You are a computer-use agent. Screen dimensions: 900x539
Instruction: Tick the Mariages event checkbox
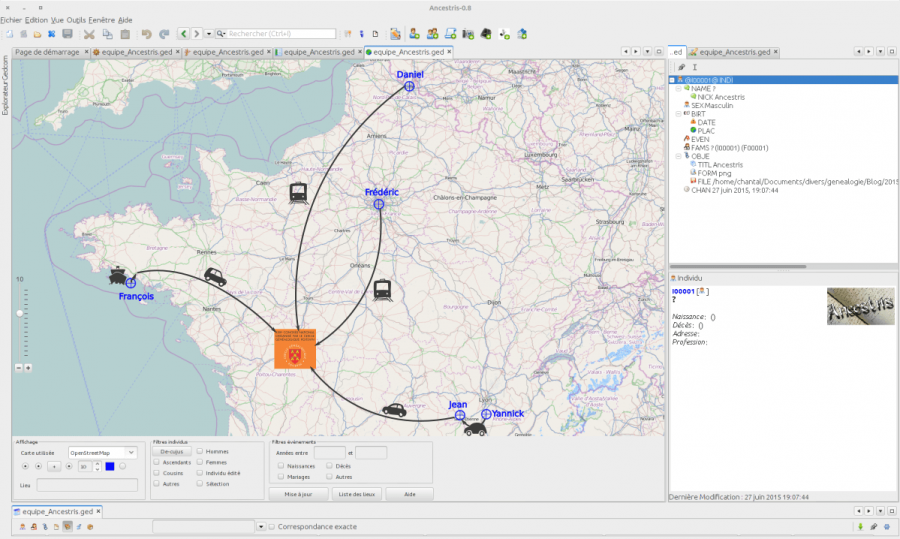[281, 476]
